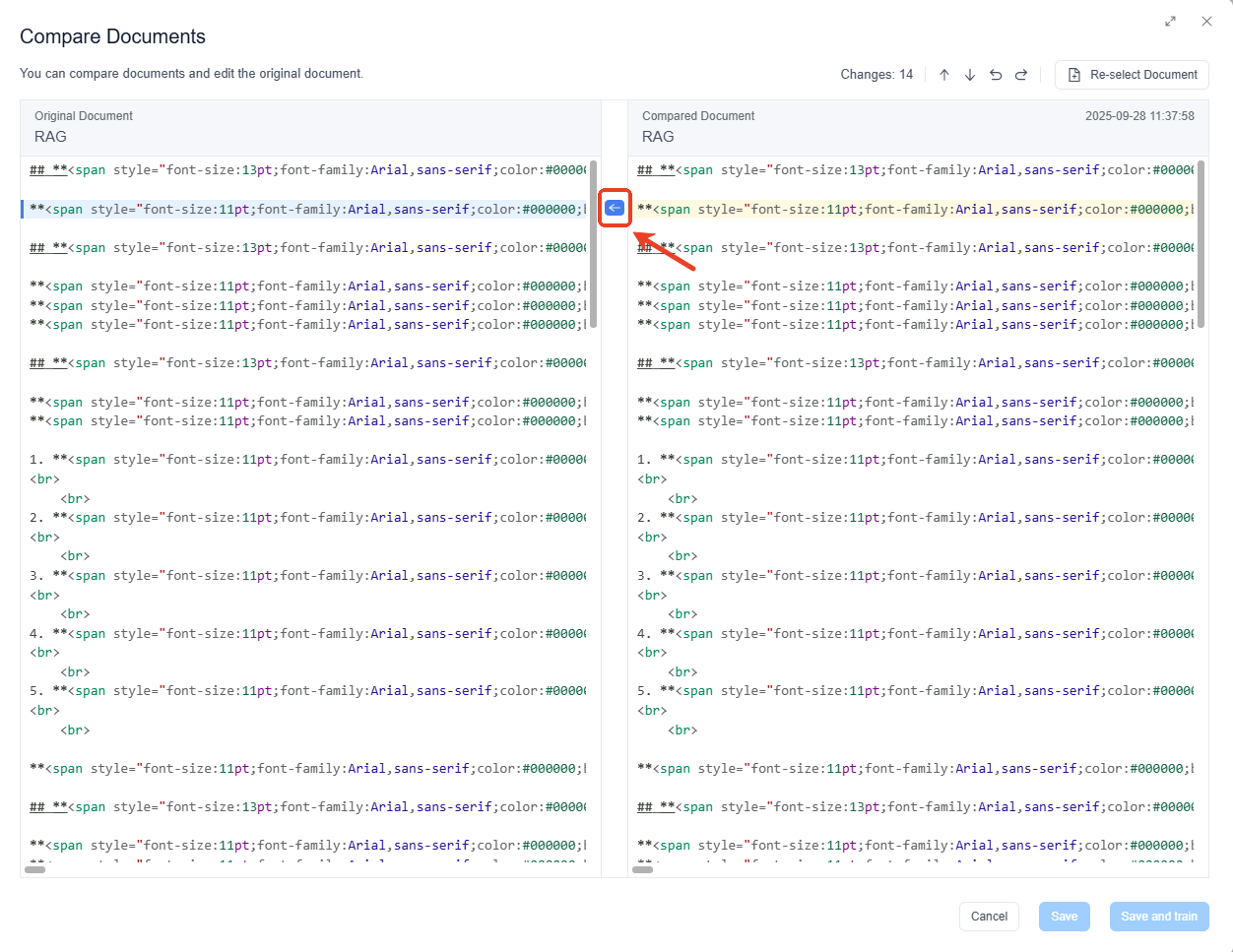Click the Re-select Document button
The image size is (1233, 952).
(1132, 75)
